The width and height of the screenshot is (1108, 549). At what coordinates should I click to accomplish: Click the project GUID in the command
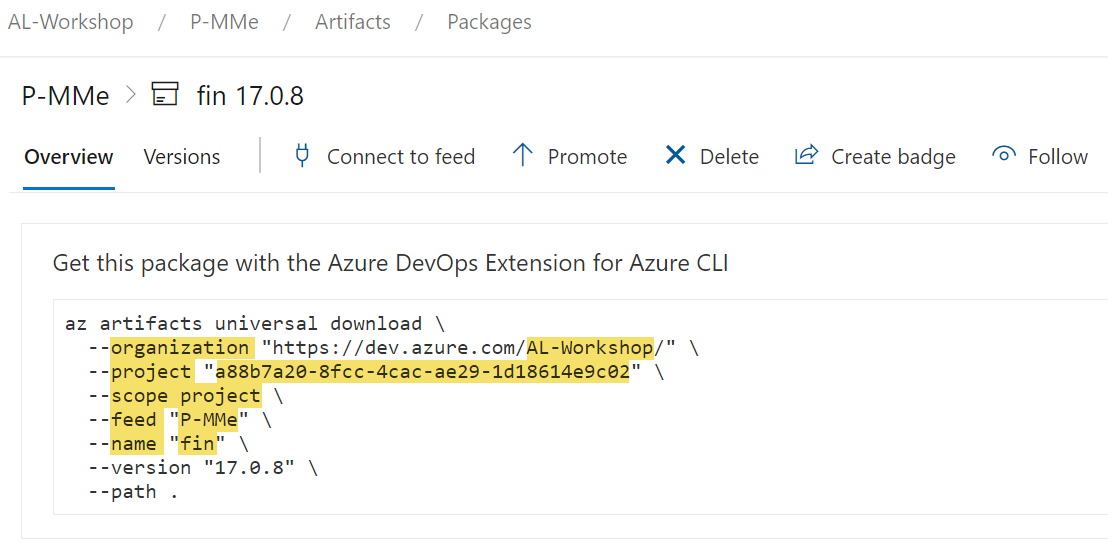[423, 372]
